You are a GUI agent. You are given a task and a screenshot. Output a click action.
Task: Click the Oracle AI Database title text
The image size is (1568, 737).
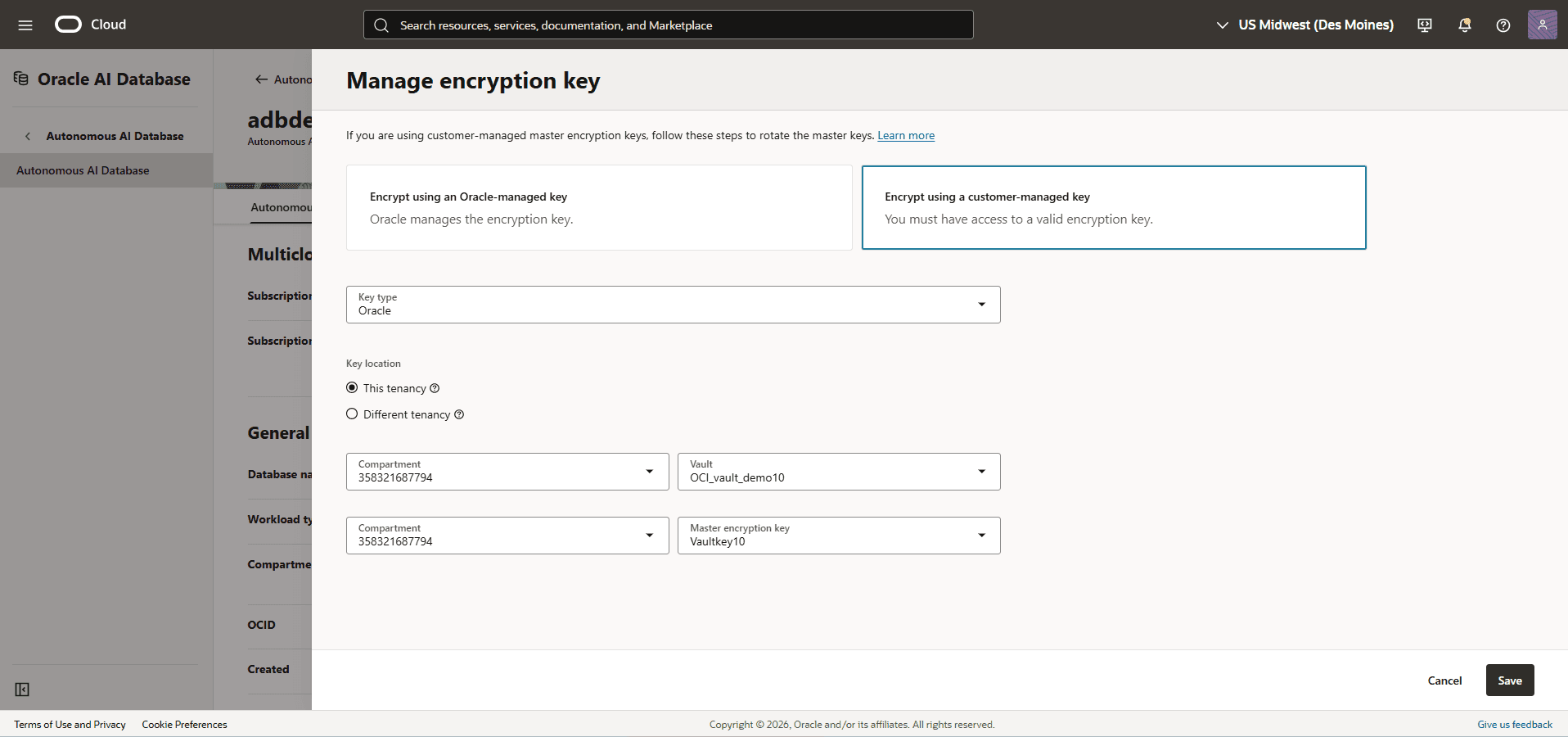[x=114, y=79]
